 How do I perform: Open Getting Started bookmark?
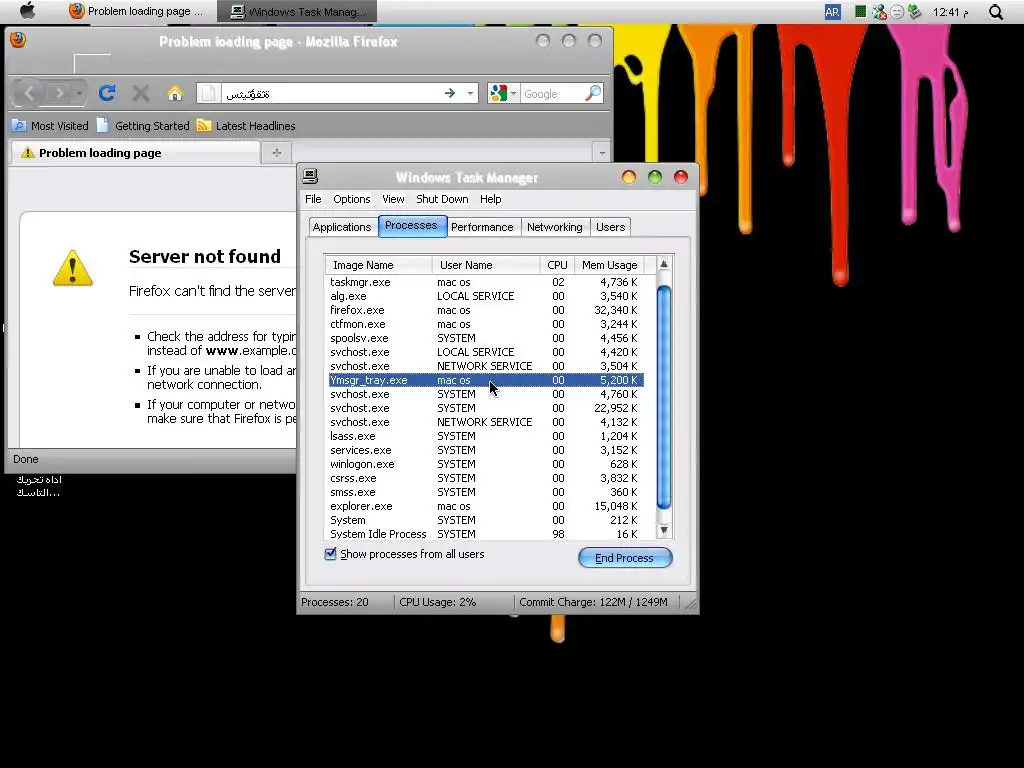pos(142,125)
